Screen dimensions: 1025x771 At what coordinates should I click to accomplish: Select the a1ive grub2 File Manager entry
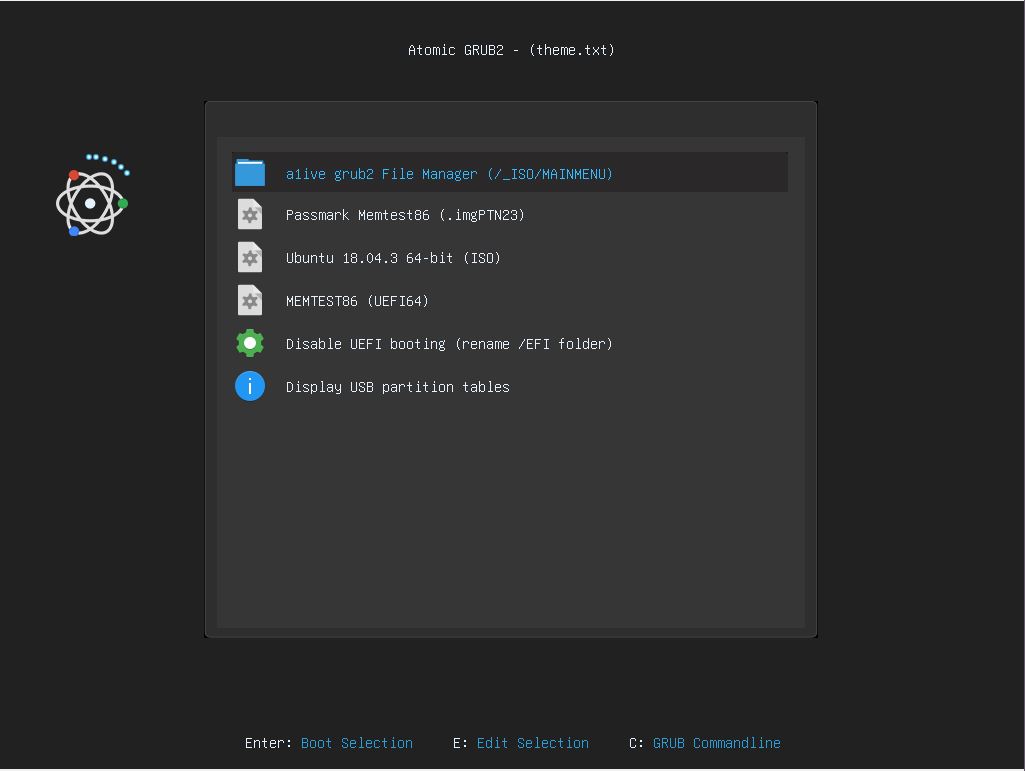tap(449, 174)
